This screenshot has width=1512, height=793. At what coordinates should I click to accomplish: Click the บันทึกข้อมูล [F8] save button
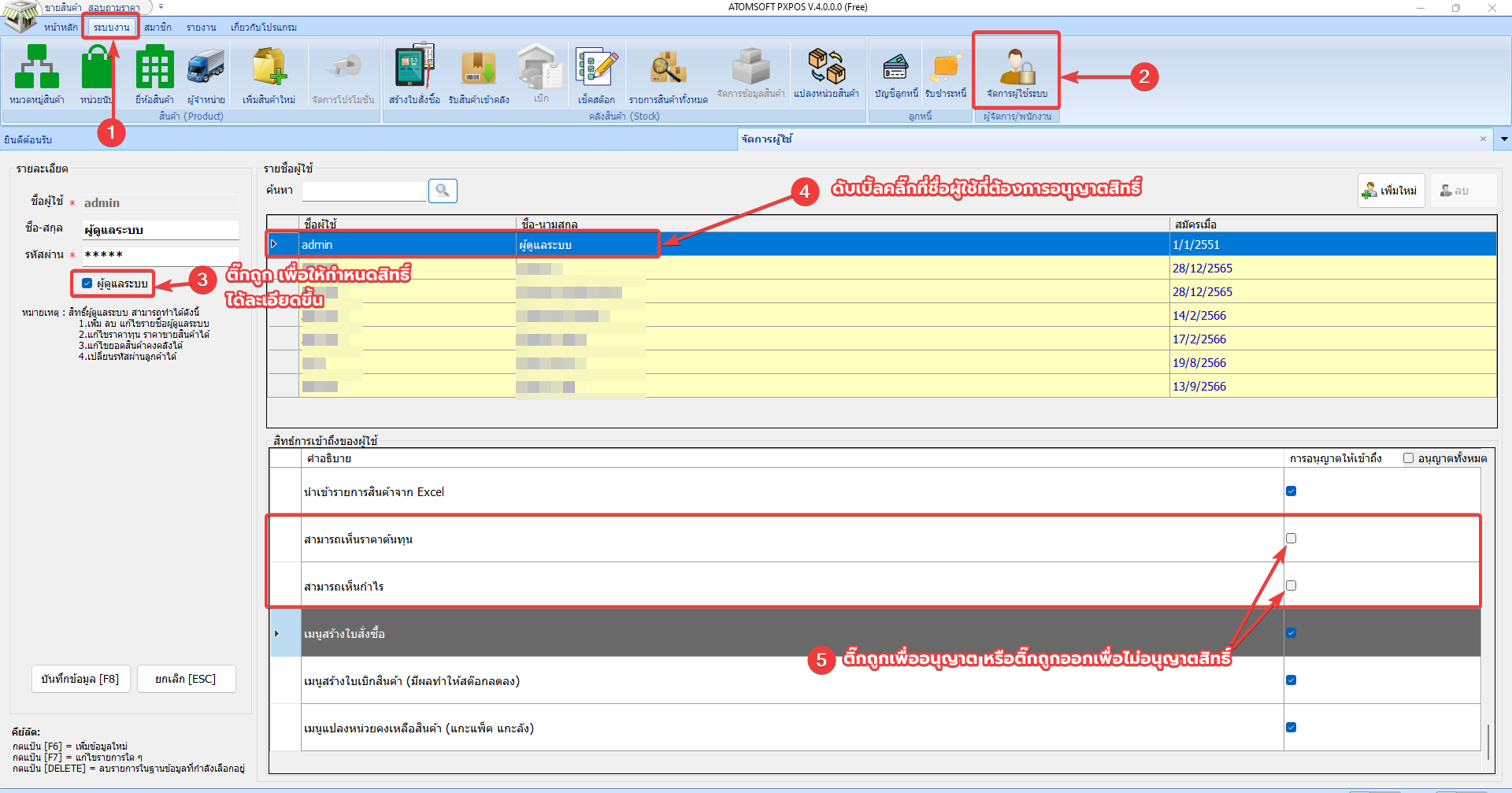pos(80,678)
